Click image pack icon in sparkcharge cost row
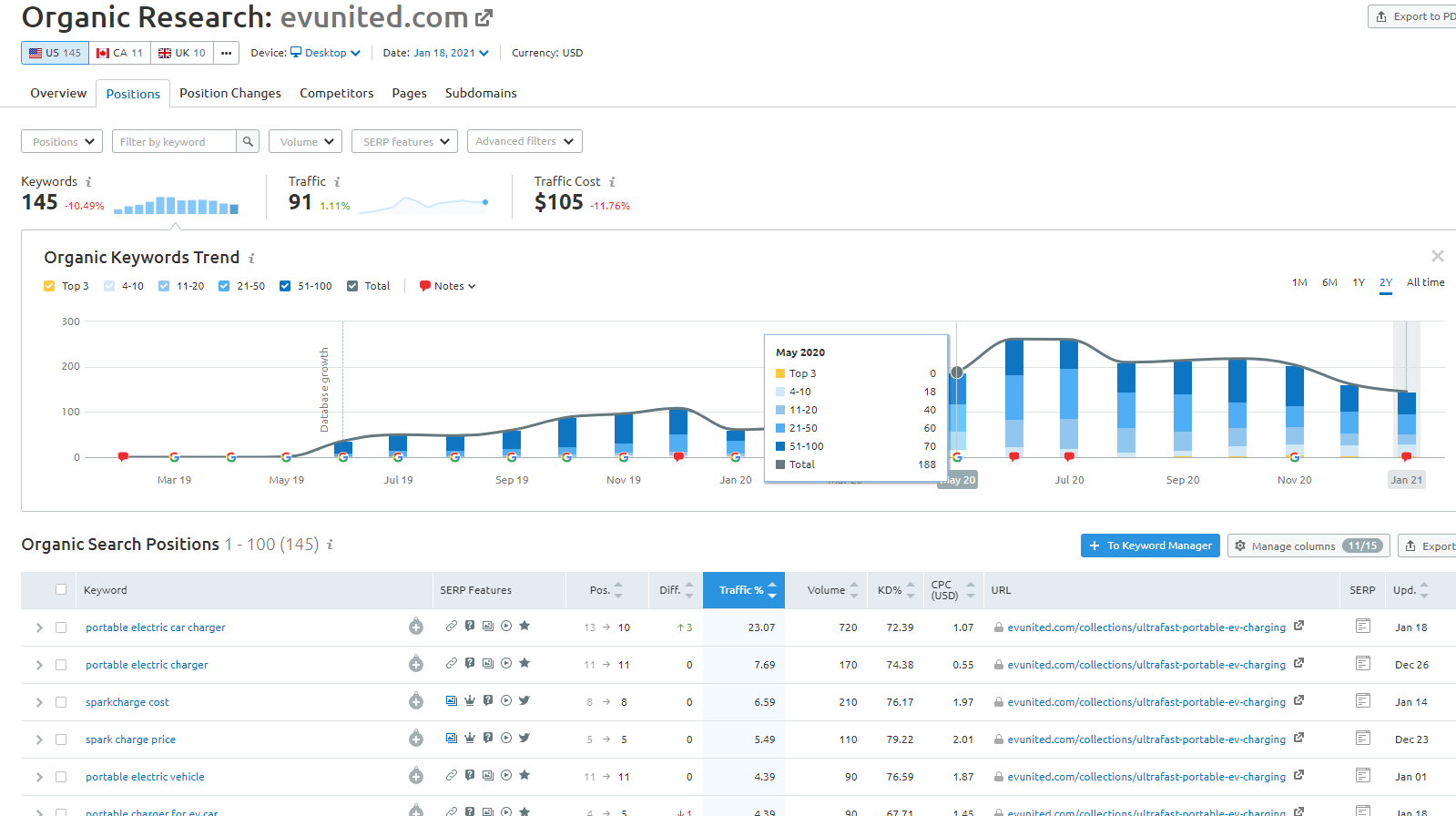Screen dimensions: 1456x816 click(452, 700)
